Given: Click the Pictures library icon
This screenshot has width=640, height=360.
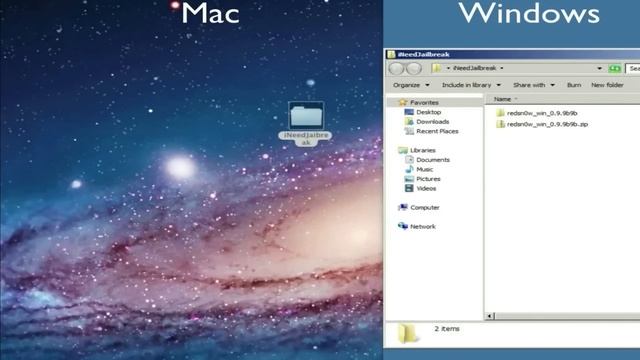Looking at the screenshot, I should (409, 179).
